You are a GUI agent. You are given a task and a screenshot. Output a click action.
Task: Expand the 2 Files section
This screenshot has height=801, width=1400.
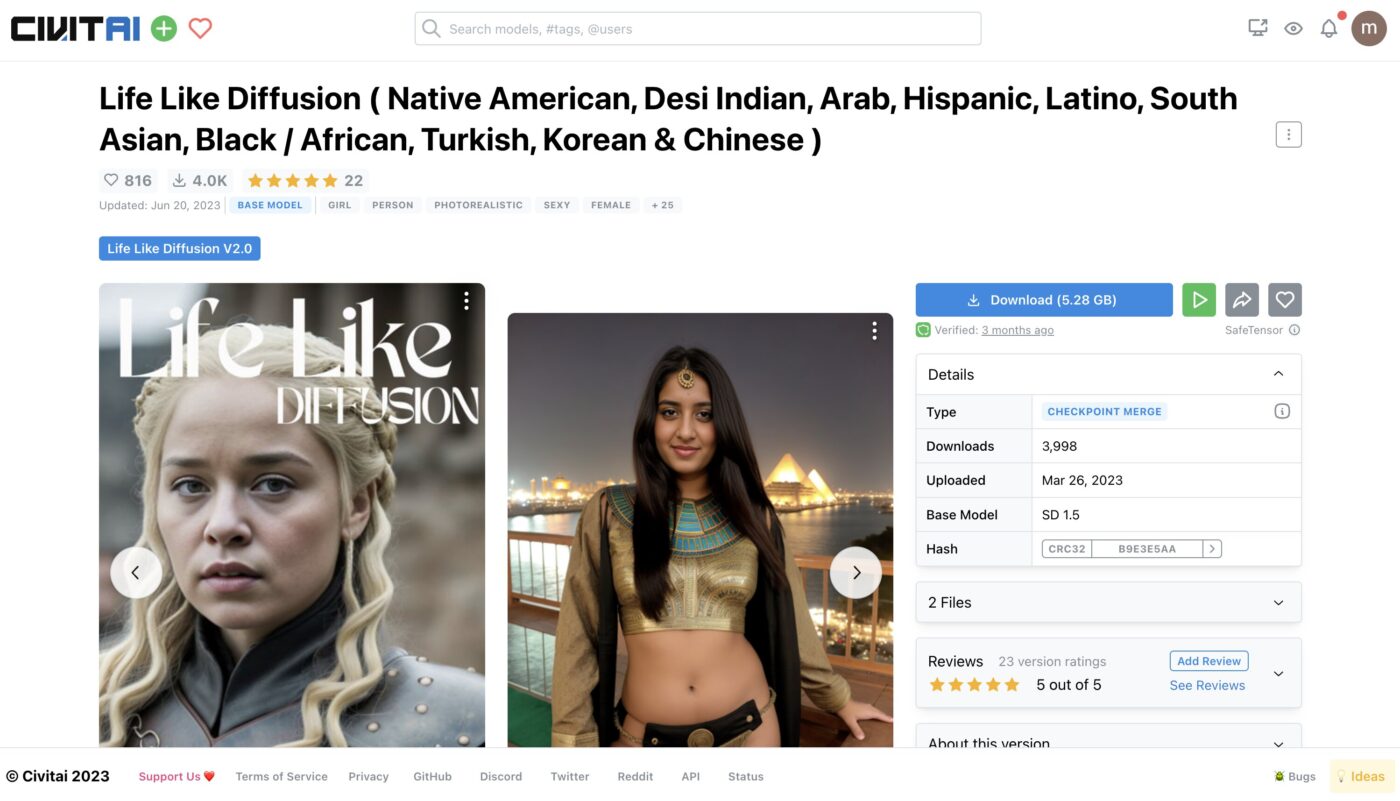(x=1109, y=602)
